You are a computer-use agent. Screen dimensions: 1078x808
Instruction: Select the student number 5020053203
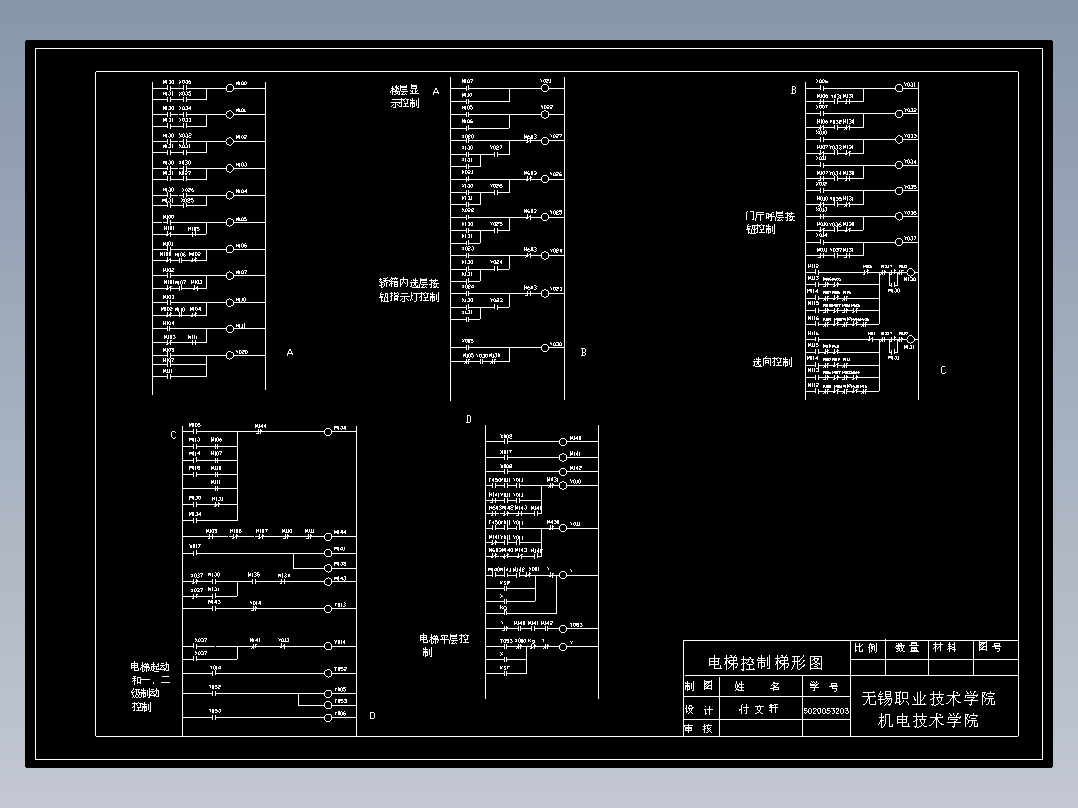[x=826, y=711]
